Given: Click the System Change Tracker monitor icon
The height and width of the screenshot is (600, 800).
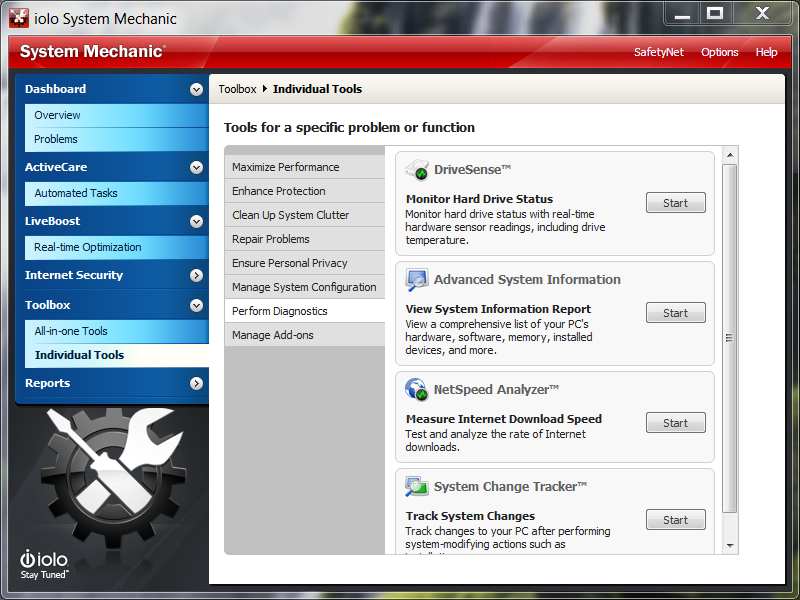Looking at the screenshot, I should (x=417, y=487).
